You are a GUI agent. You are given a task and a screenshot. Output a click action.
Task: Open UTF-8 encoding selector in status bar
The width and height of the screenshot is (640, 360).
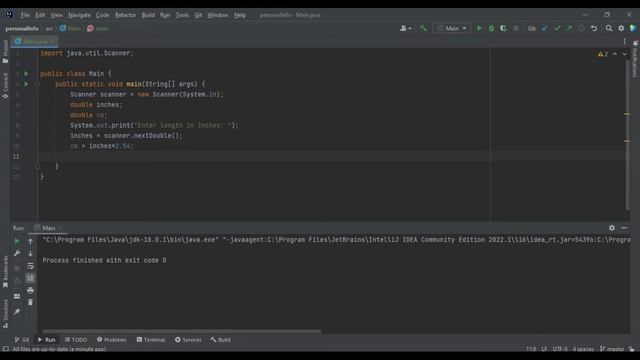[x=560, y=349]
